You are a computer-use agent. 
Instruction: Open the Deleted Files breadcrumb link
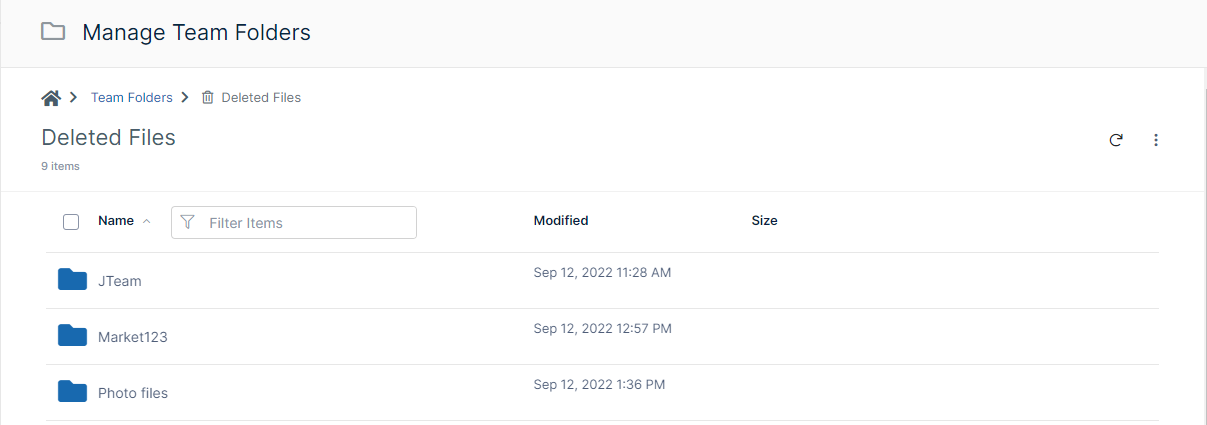[261, 98]
